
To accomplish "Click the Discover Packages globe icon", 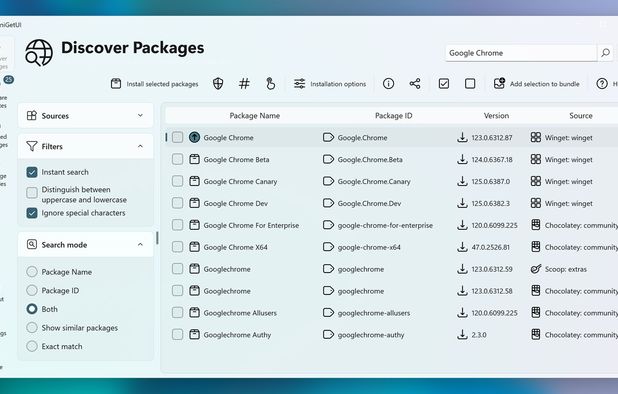I will (39, 52).
